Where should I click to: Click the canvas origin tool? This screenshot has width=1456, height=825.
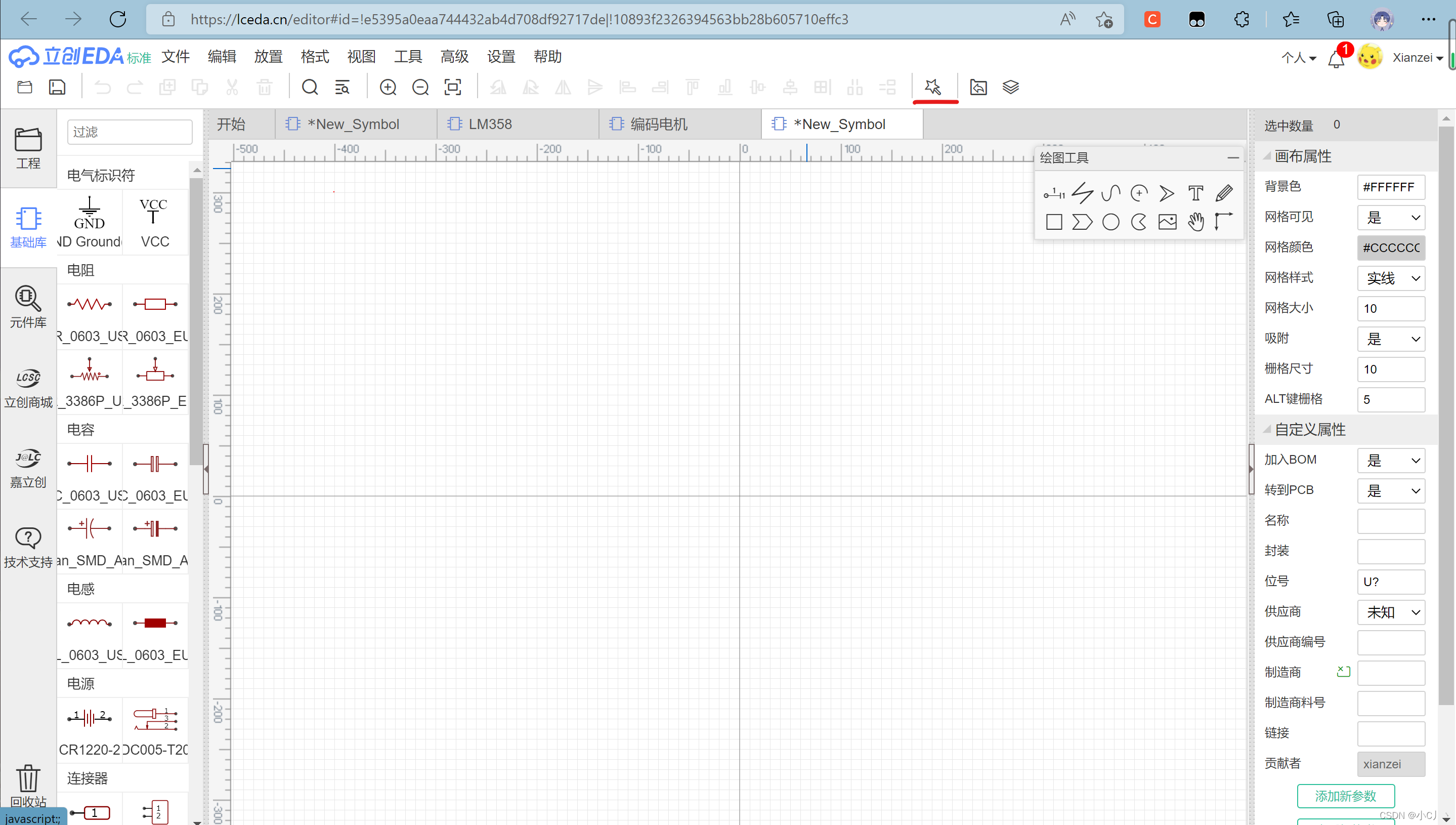[x=1224, y=222]
